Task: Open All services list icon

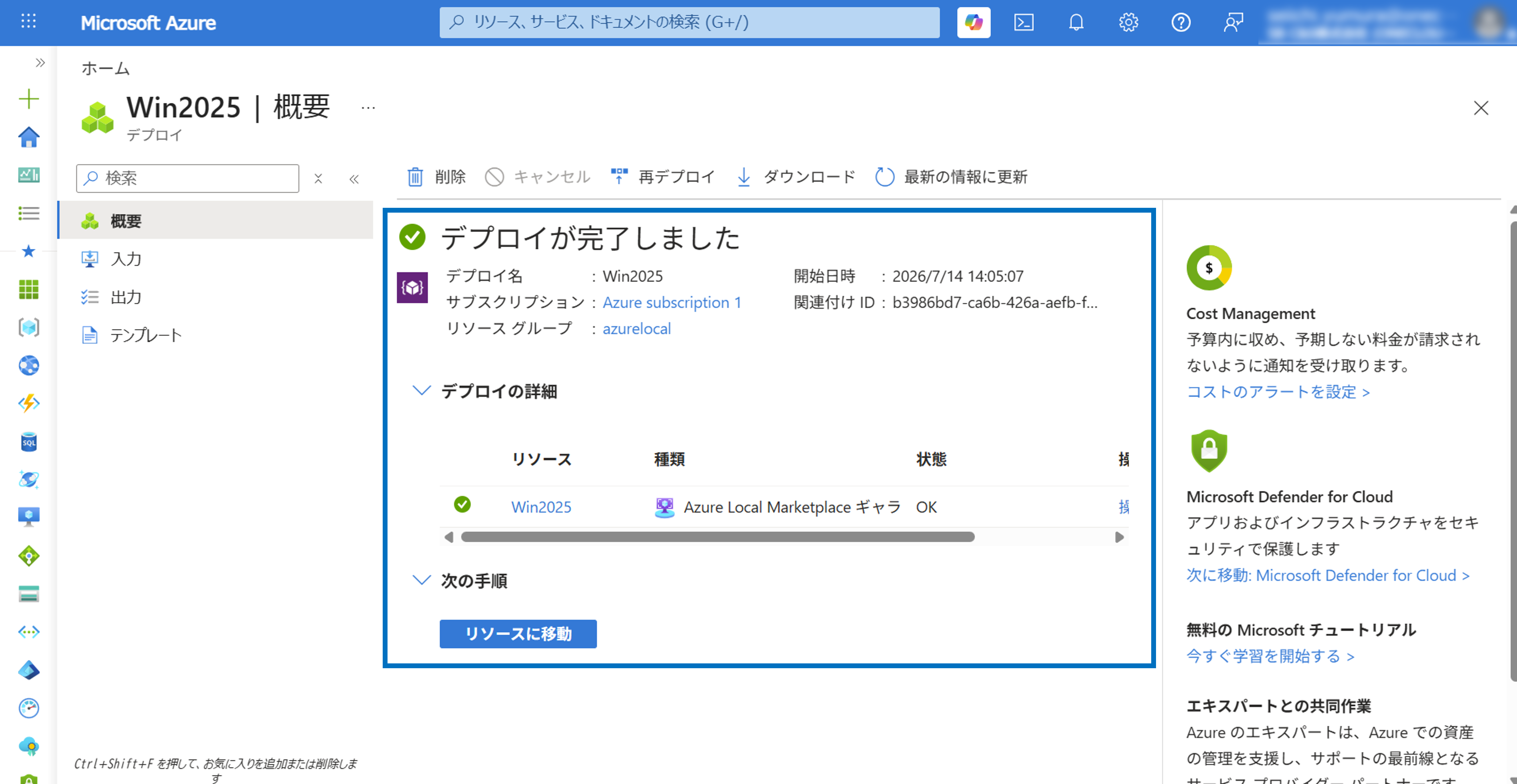Action: pos(28,213)
